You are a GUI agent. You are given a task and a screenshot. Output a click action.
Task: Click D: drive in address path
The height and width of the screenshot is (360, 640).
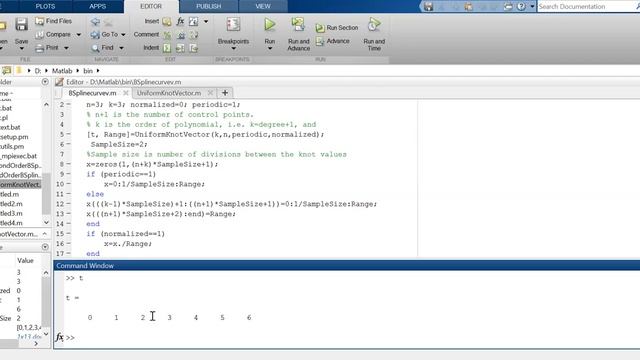38,71
